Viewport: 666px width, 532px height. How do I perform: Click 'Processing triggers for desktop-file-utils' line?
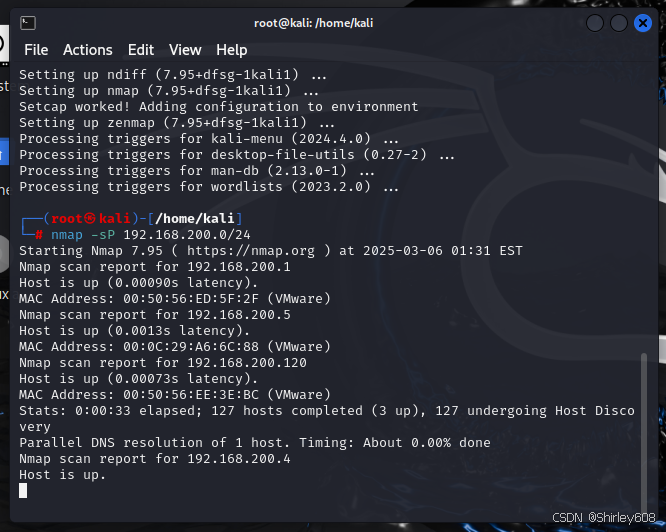point(237,155)
